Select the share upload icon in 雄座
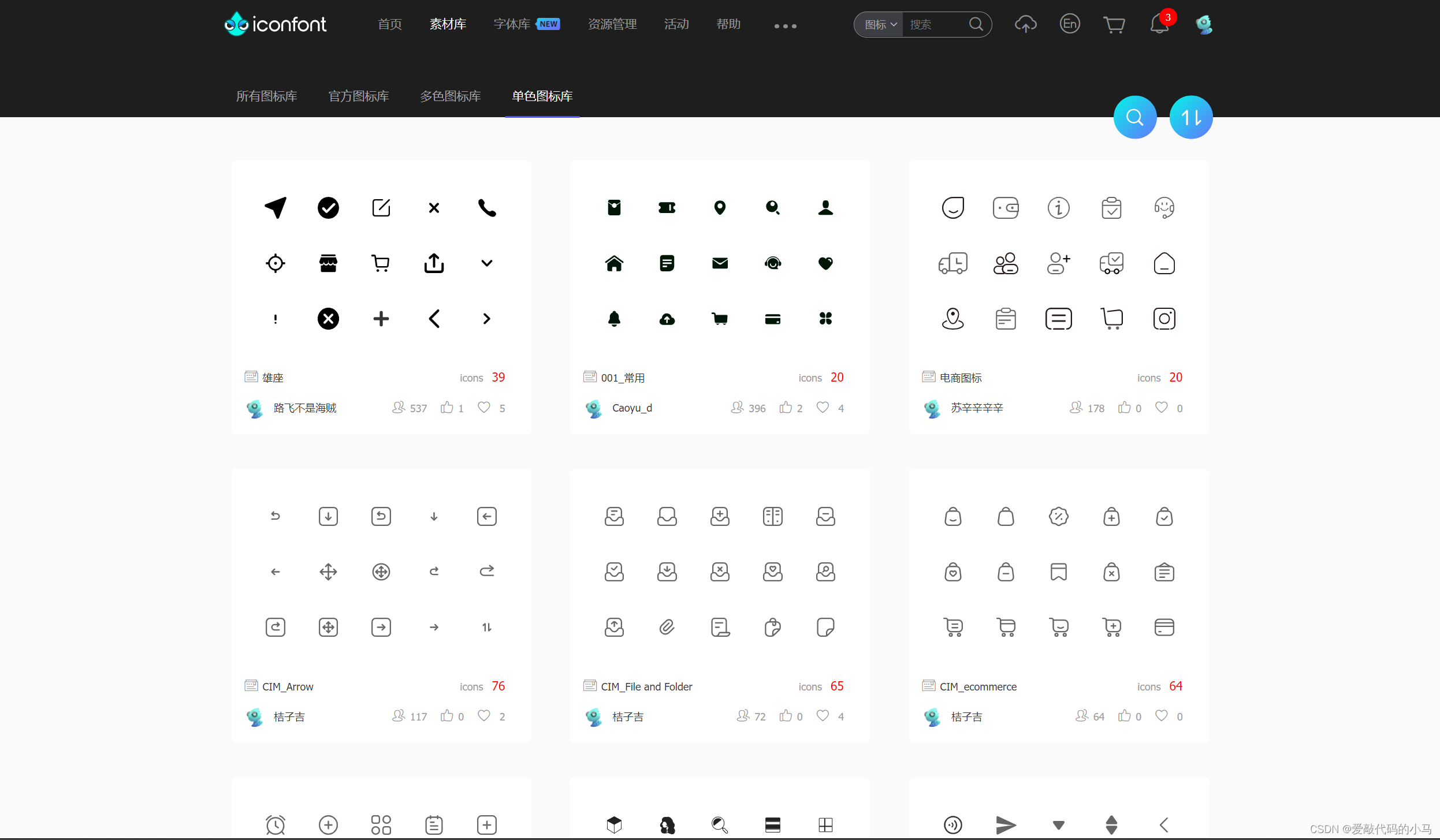The width and height of the screenshot is (1440, 840). coord(434,263)
